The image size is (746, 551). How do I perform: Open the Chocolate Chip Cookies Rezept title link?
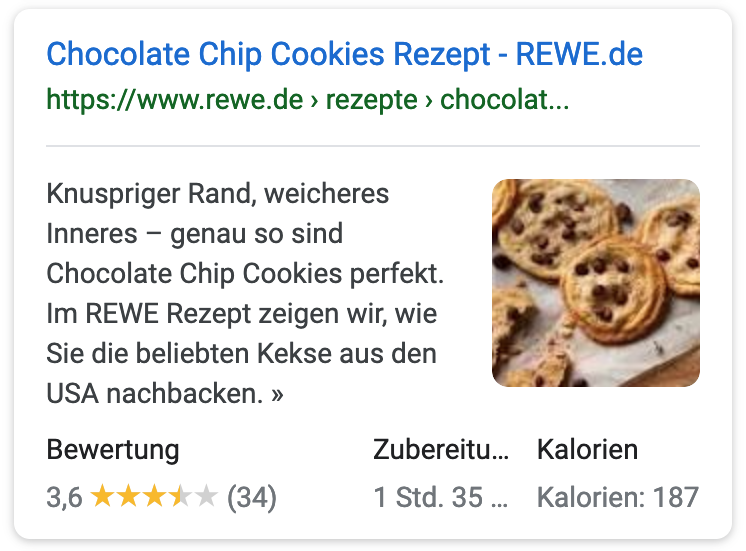[344, 54]
